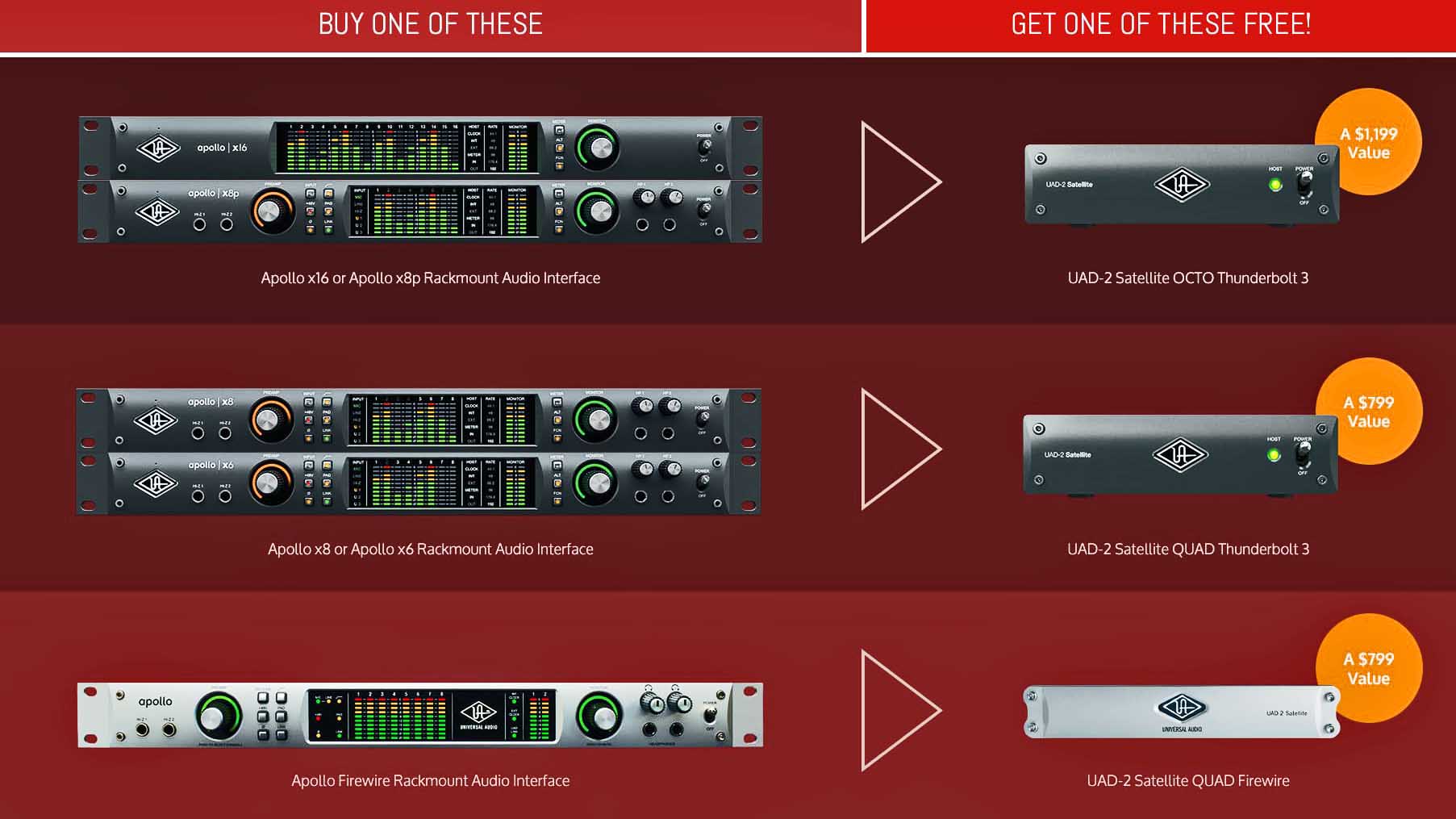Click the Apollo x16 level meter display

pos(407,148)
